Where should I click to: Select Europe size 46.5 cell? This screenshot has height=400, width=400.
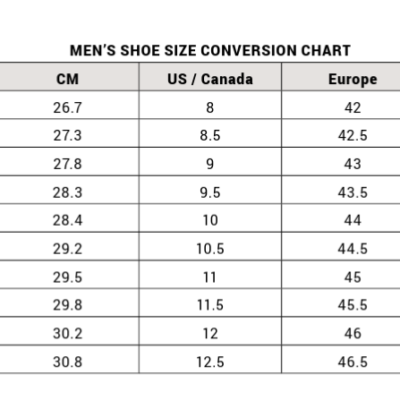click(353, 362)
